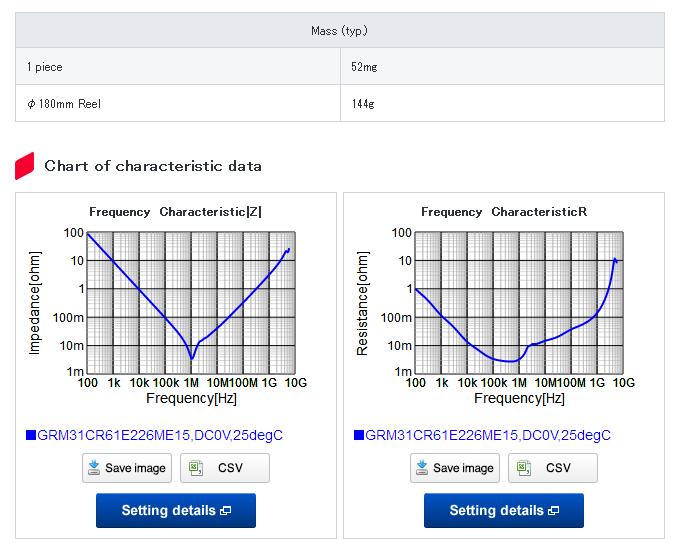Viewport: 678px width, 544px height.
Task: Click the blue legend square under resistance chart
Action: click(359, 435)
